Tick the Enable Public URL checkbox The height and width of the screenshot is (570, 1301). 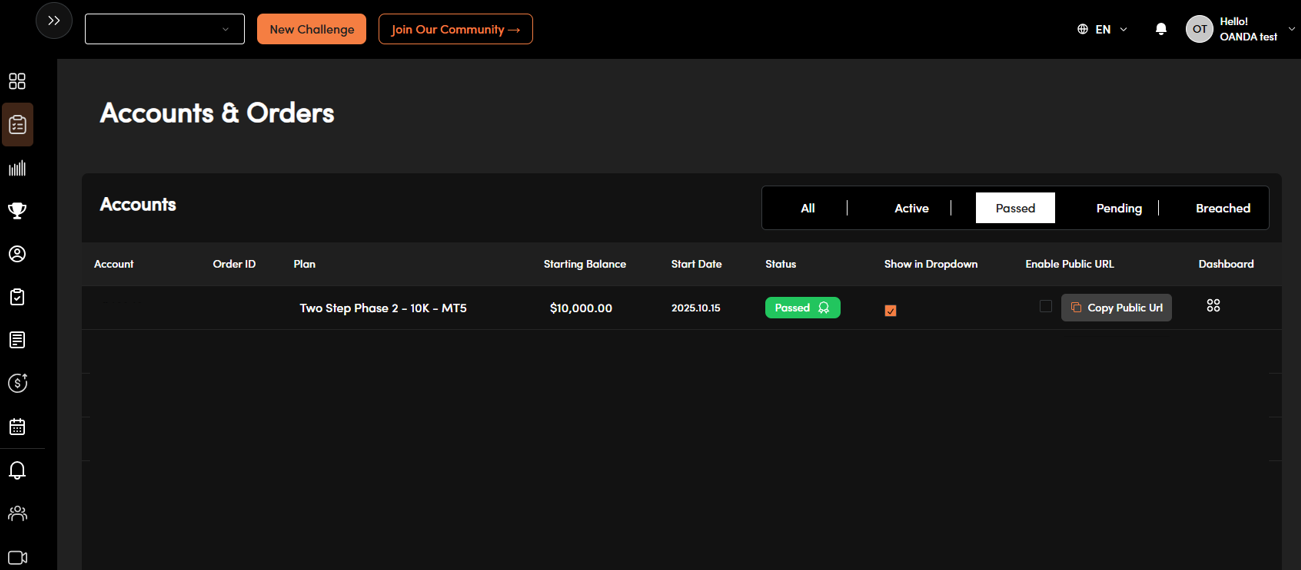click(1045, 306)
